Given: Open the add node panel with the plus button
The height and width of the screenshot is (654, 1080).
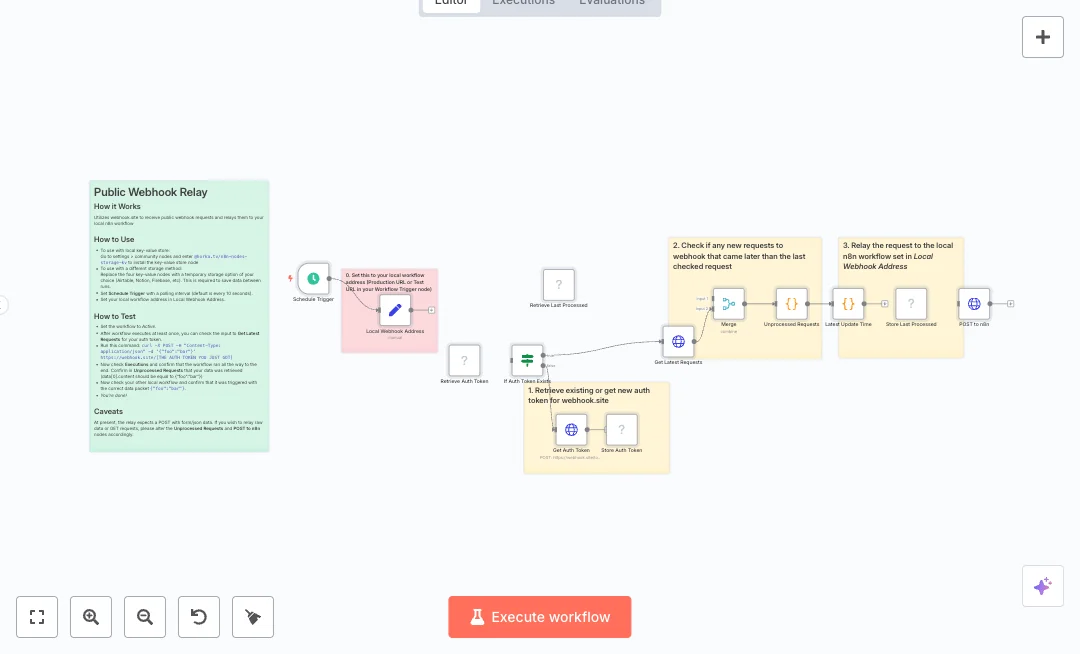Looking at the screenshot, I should 1042,37.
